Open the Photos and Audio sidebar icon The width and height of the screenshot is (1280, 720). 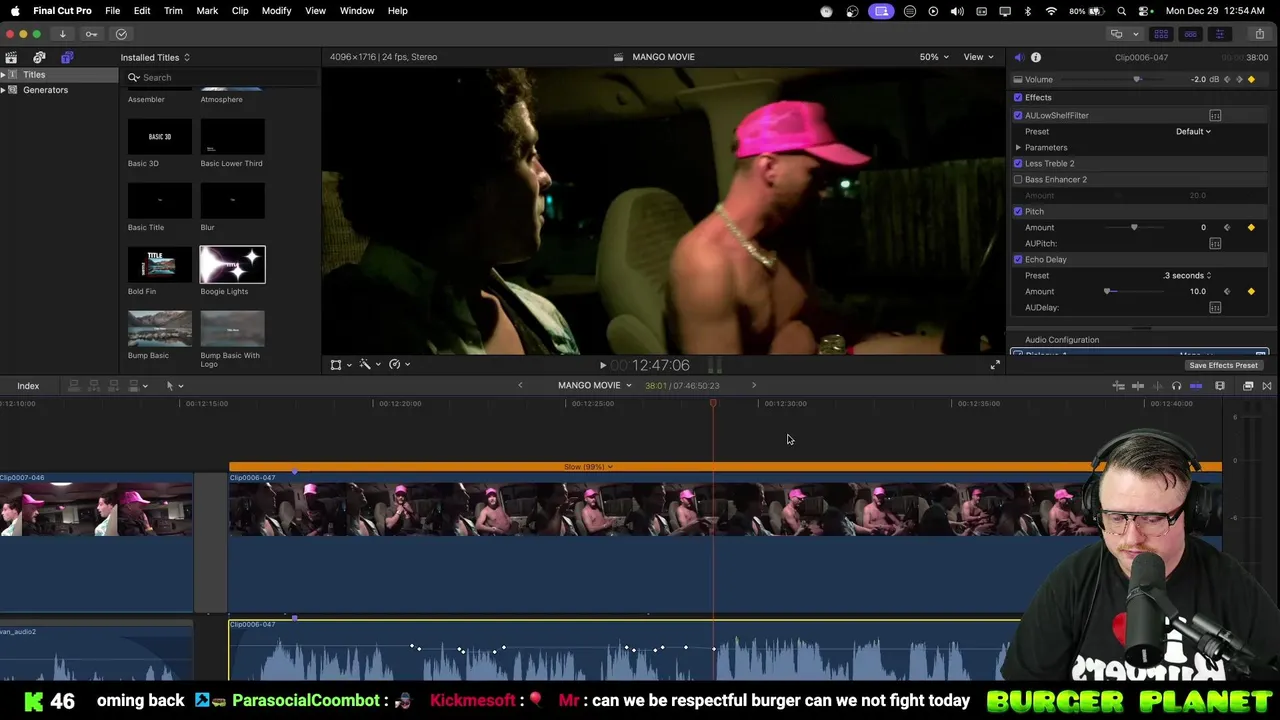pyautogui.click(x=39, y=57)
